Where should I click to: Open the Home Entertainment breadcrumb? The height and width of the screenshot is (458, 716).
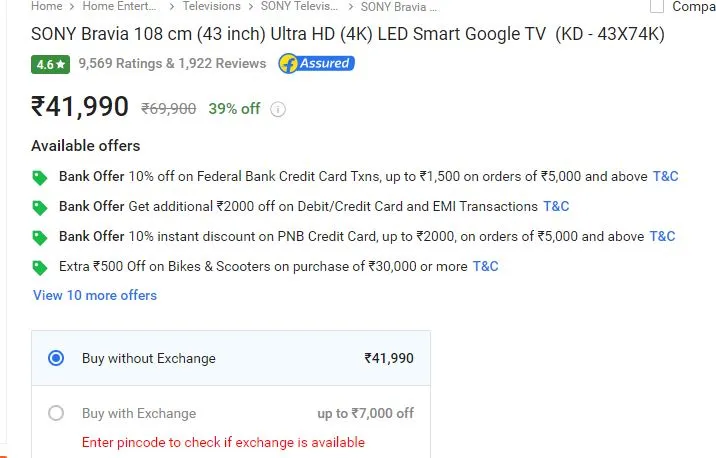pyautogui.click(x=119, y=6)
